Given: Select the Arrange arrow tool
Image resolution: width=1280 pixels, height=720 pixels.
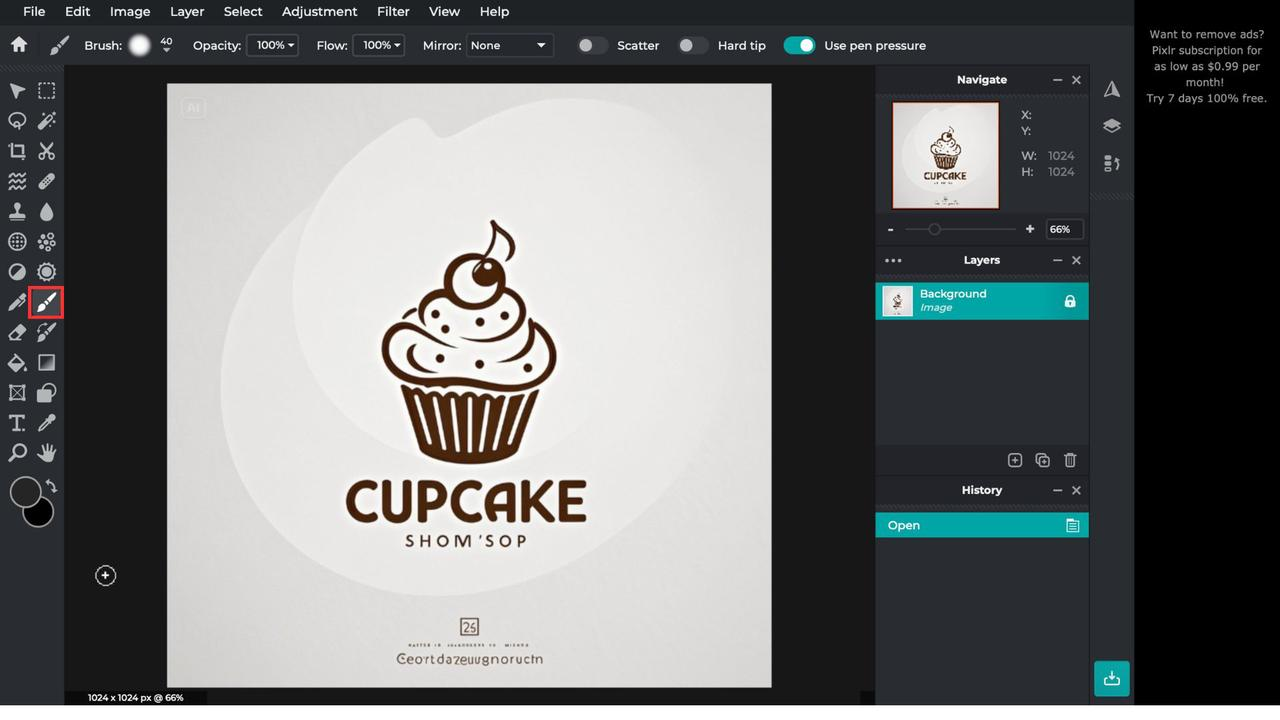Looking at the screenshot, I should (17, 91).
